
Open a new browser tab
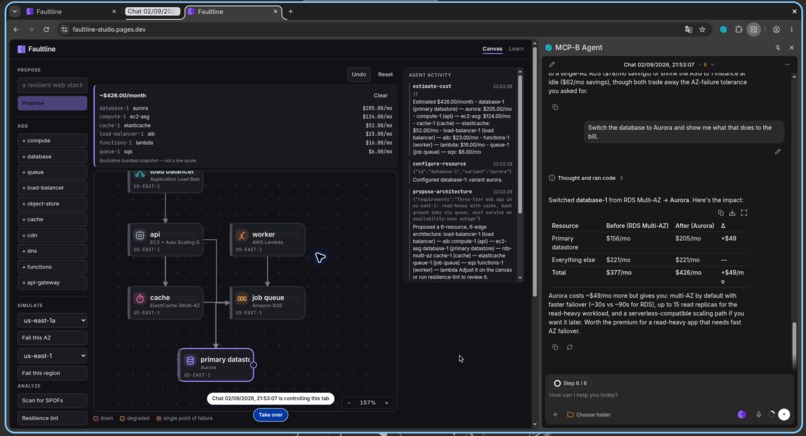[290, 11]
